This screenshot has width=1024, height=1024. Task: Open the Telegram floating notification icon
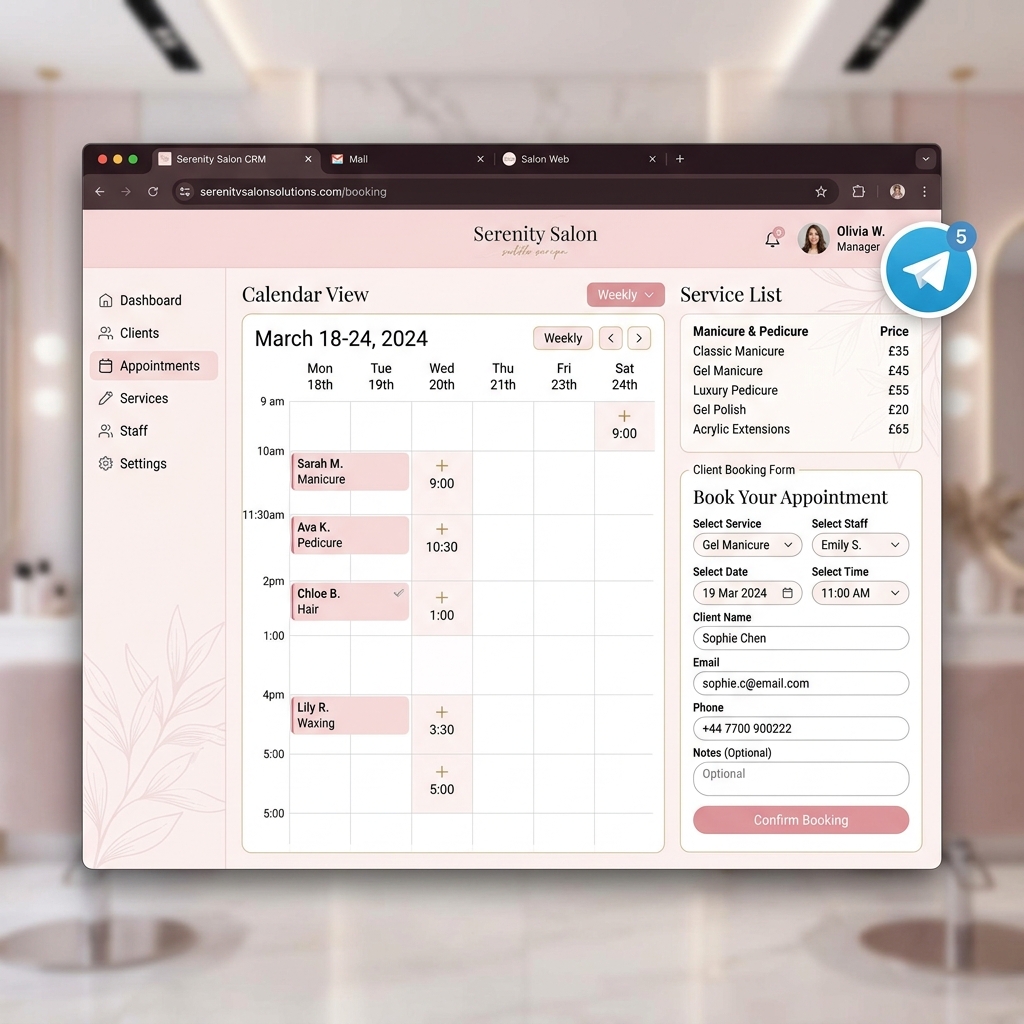(x=928, y=270)
